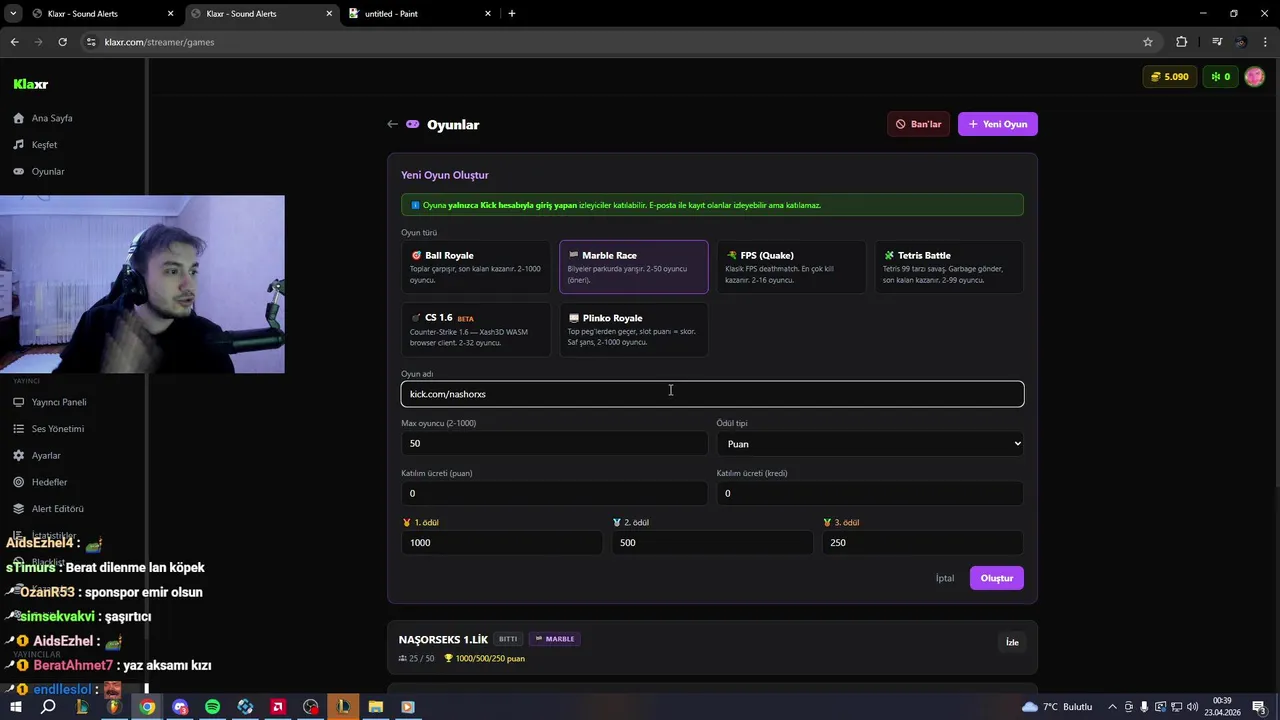
Task: Open a new browser tab
Action: coord(512,14)
